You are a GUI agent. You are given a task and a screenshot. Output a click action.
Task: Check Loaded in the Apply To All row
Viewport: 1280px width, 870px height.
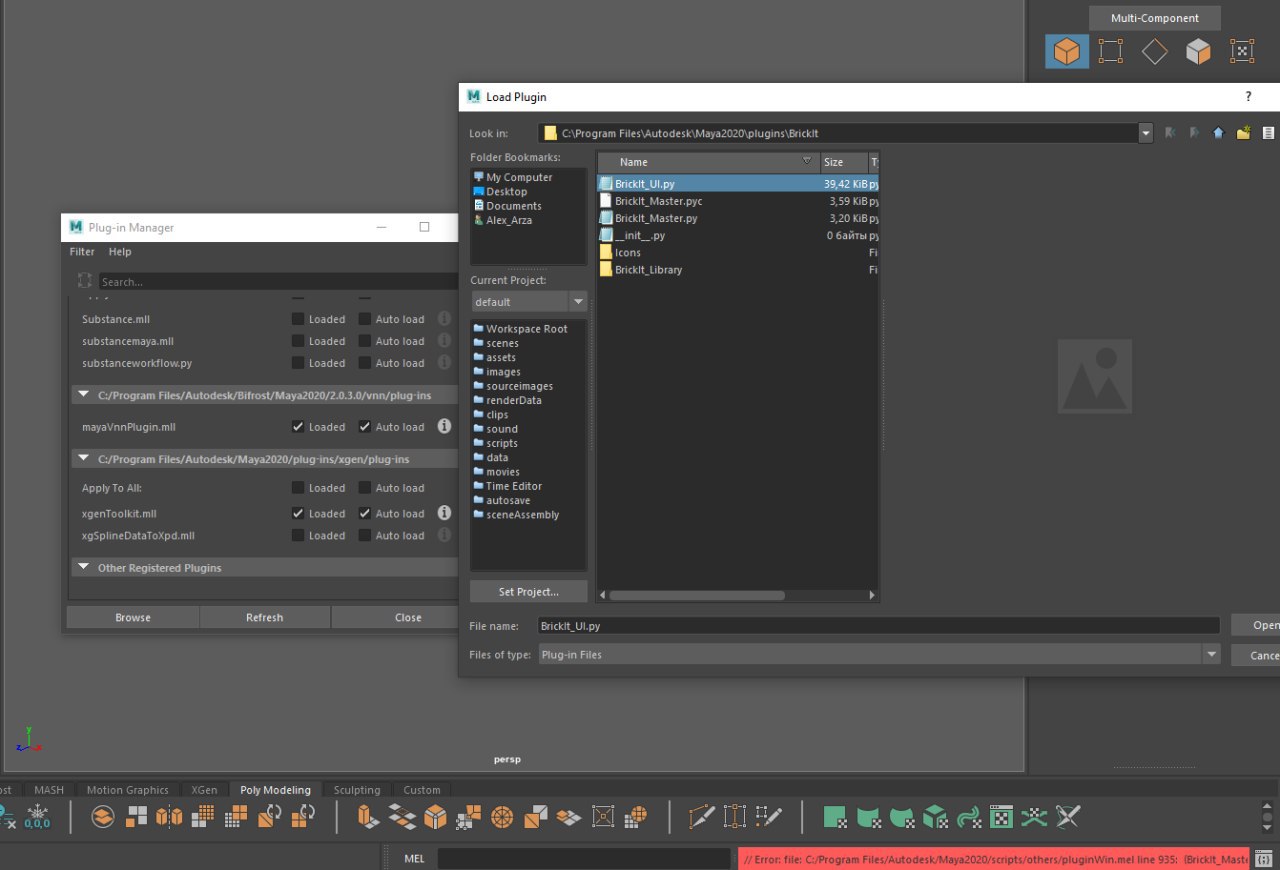pos(298,488)
